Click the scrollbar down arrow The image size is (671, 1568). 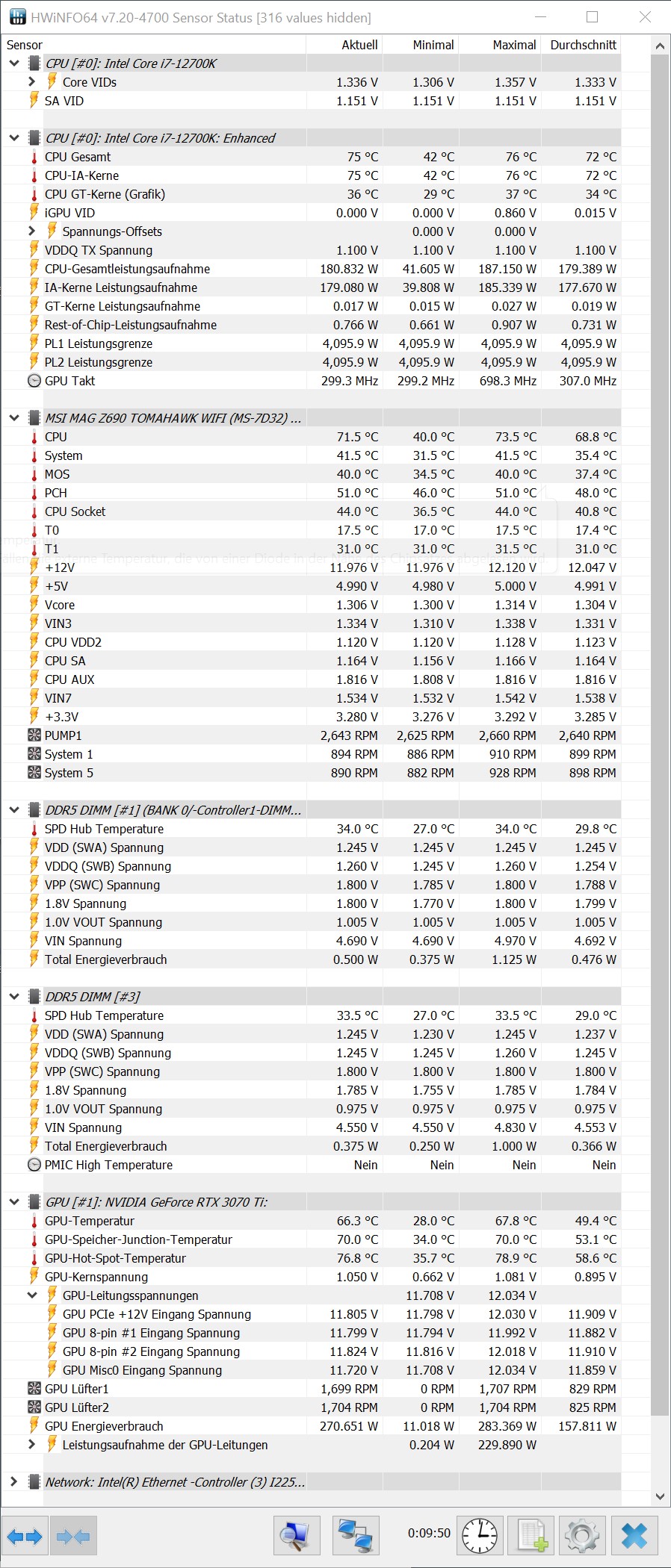coord(659,1496)
